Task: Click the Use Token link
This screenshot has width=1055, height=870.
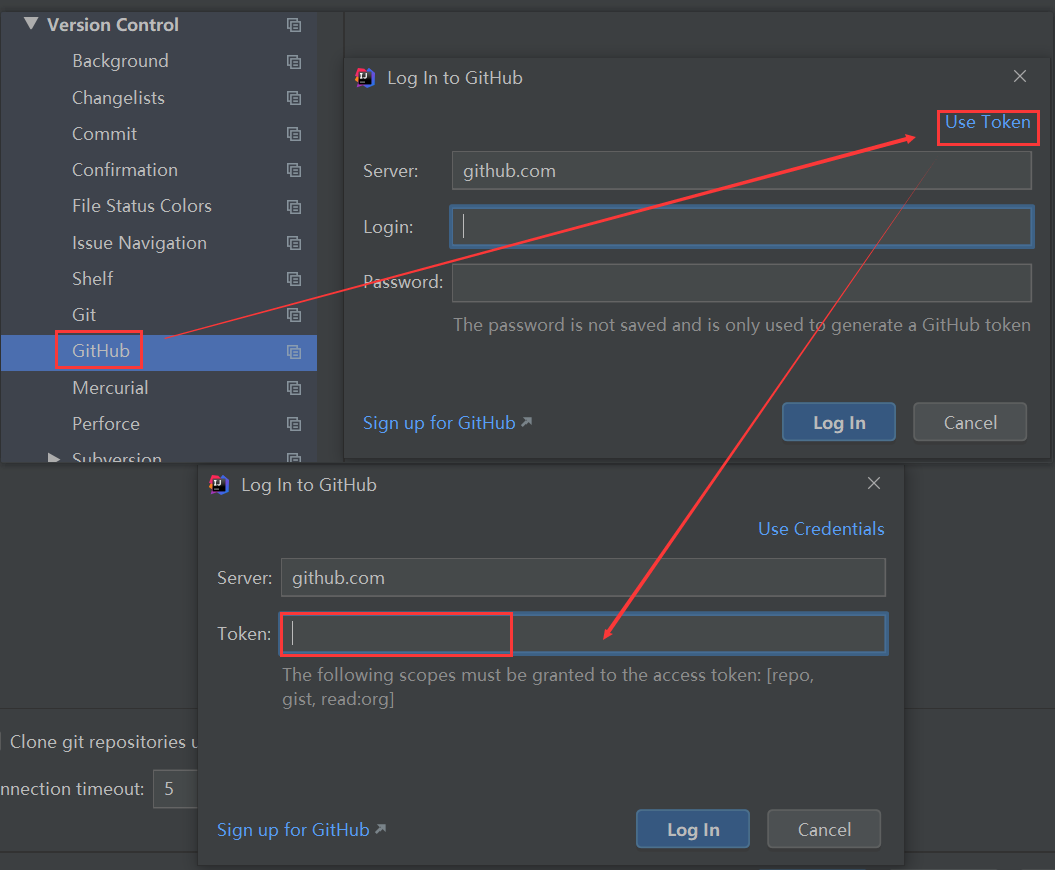Action: point(988,122)
